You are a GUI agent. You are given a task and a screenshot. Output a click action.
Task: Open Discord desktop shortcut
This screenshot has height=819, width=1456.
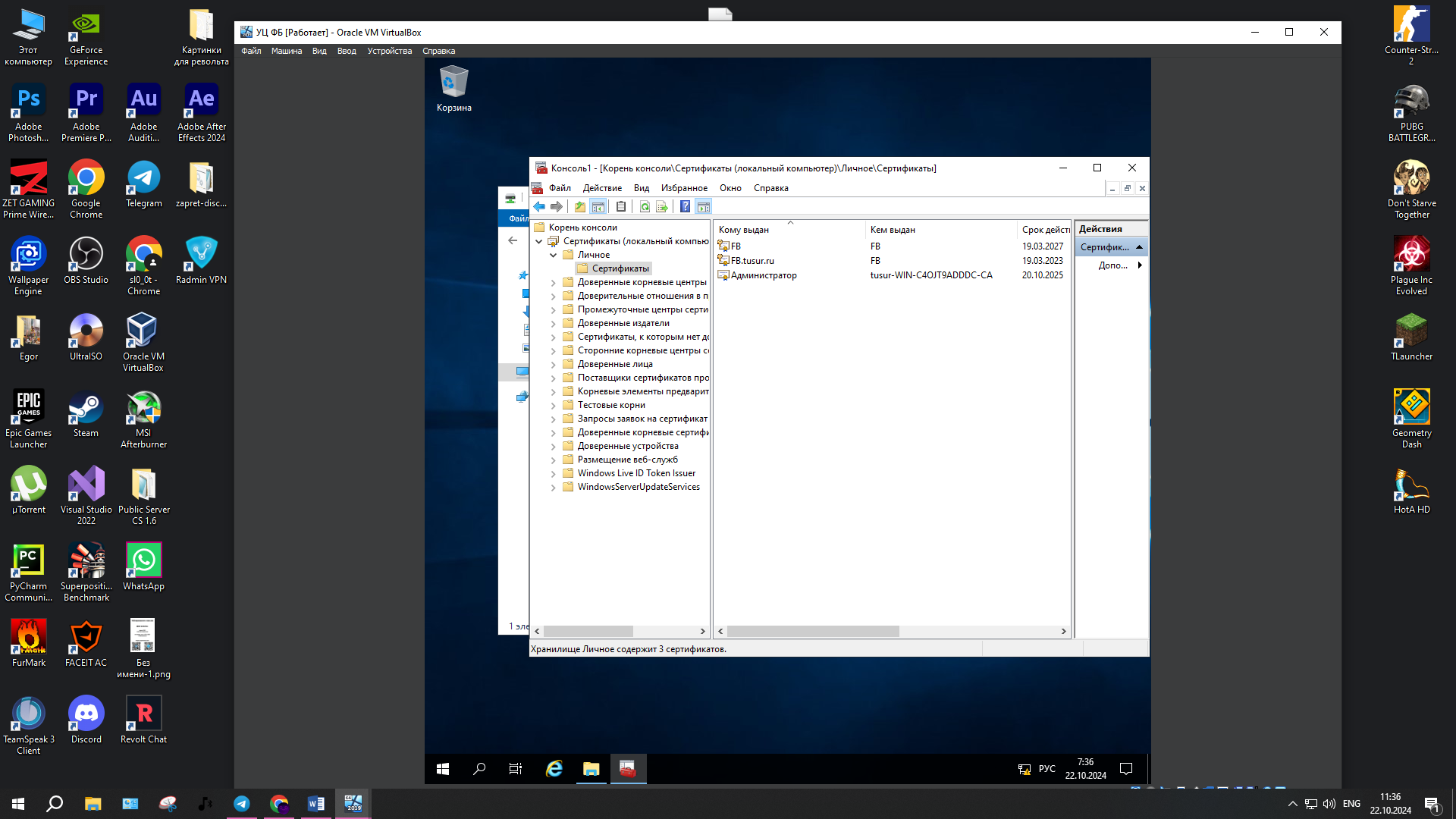pos(86,720)
